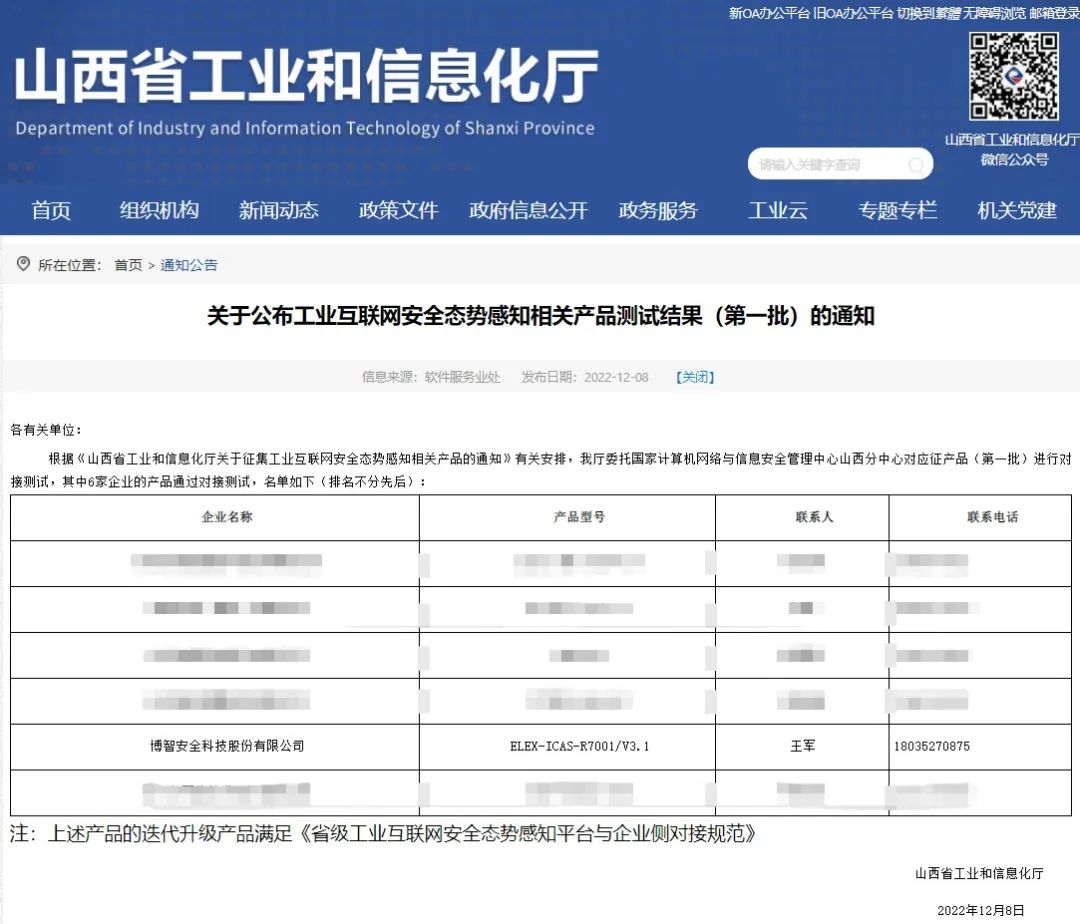This screenshot has height=924, width=1080.
Task: Click the 产品型号 column header
Action: (579, 517)
